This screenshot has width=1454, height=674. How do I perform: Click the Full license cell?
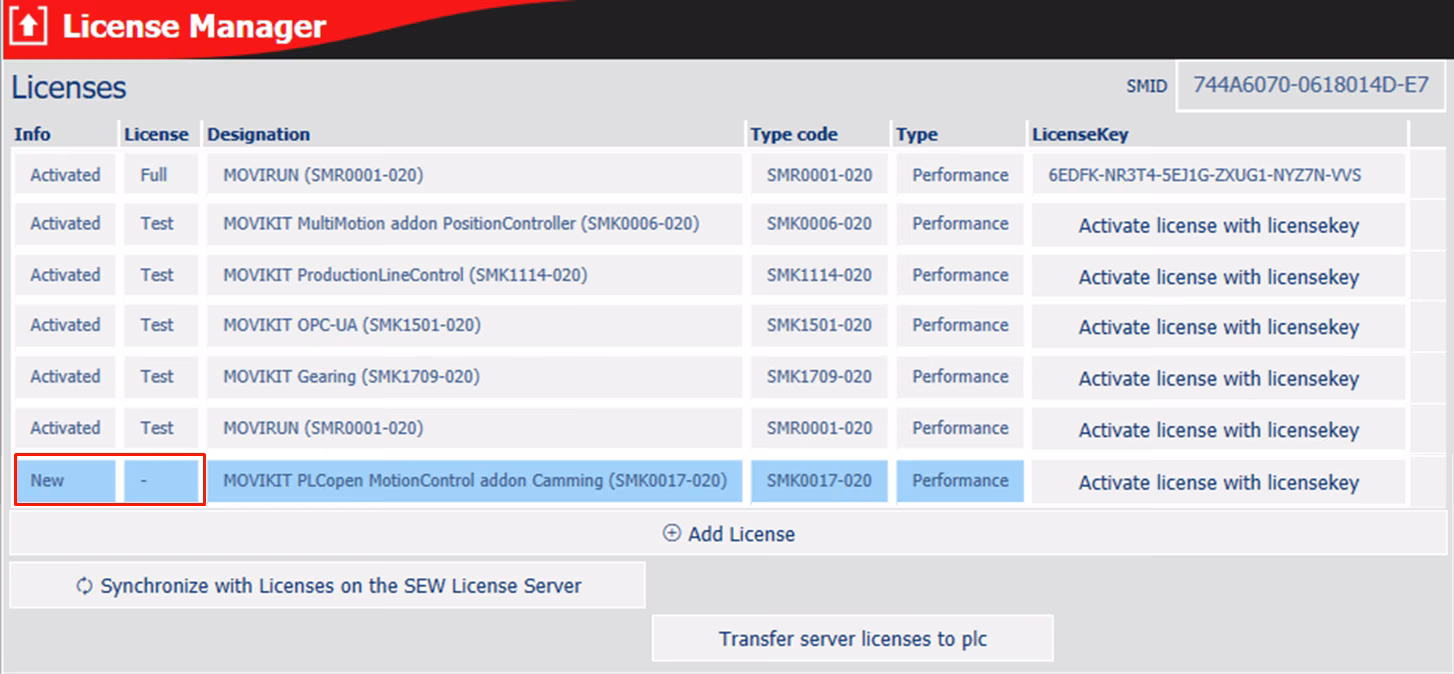point(161,175)
